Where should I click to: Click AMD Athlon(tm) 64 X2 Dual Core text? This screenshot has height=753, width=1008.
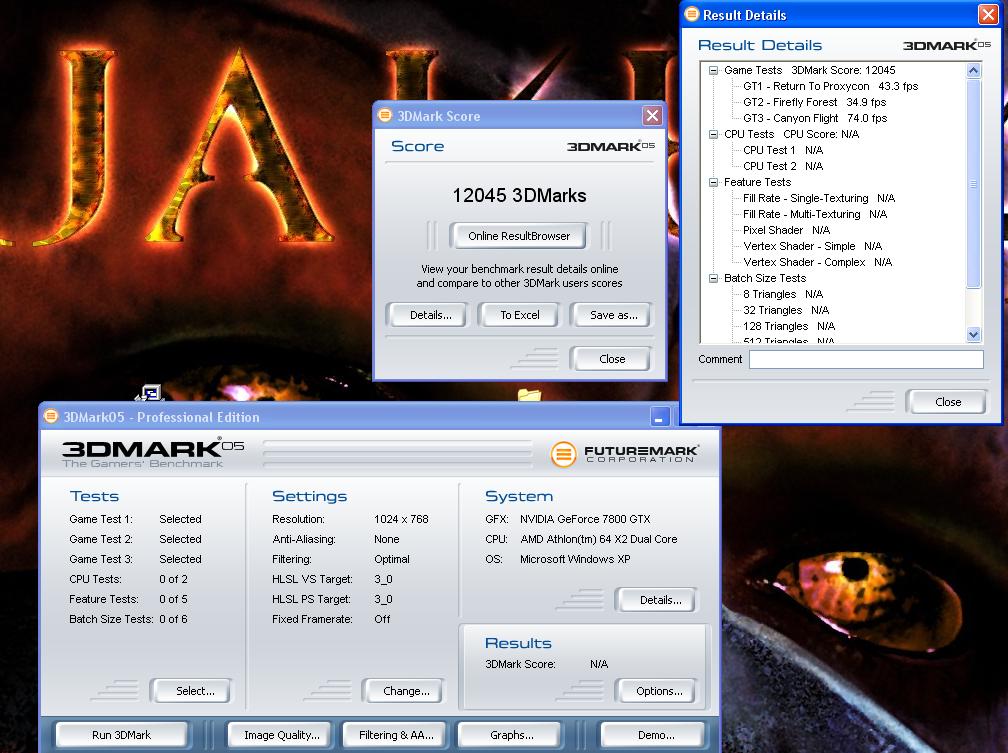point(598,539)
